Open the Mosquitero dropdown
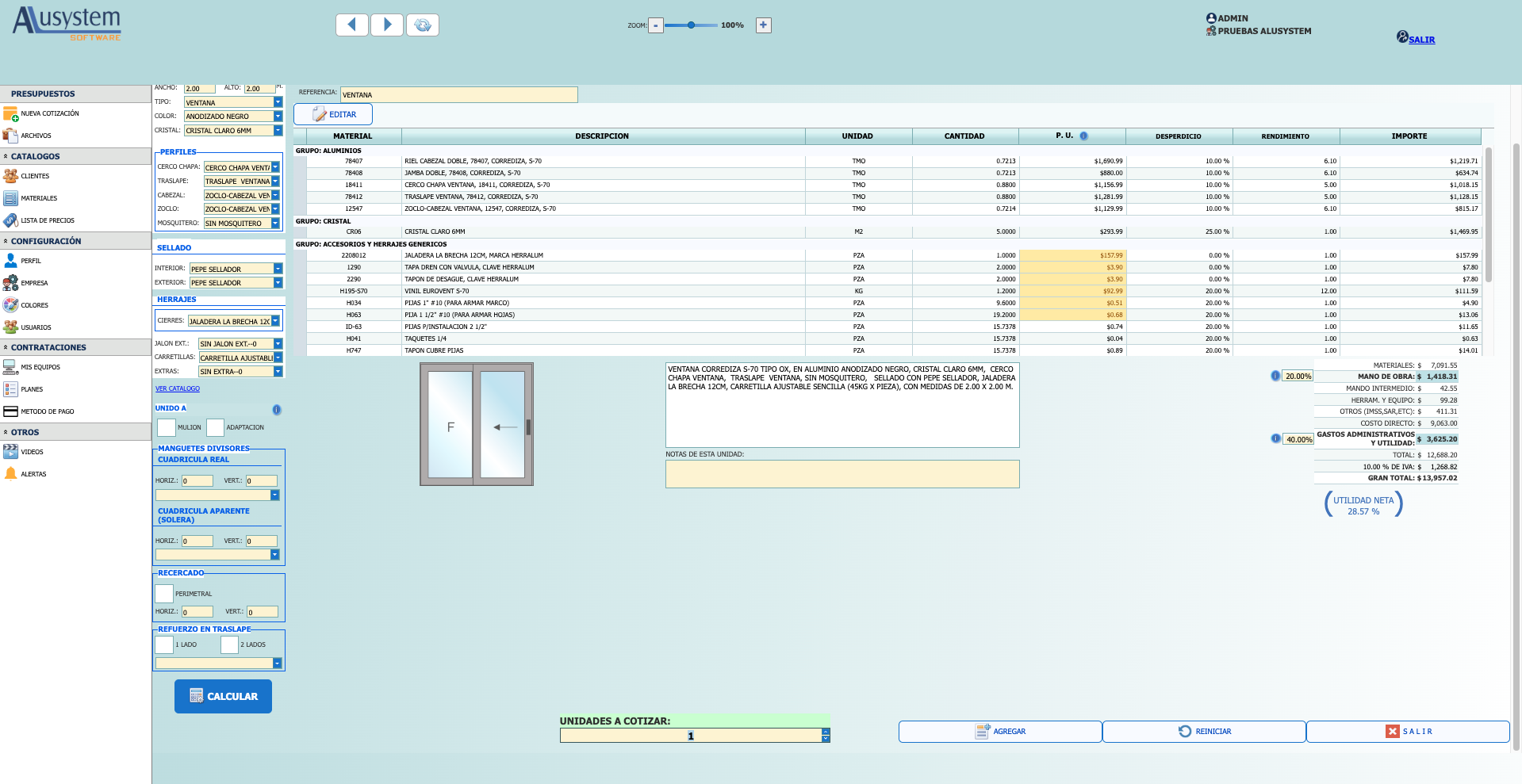 [276, 224]
